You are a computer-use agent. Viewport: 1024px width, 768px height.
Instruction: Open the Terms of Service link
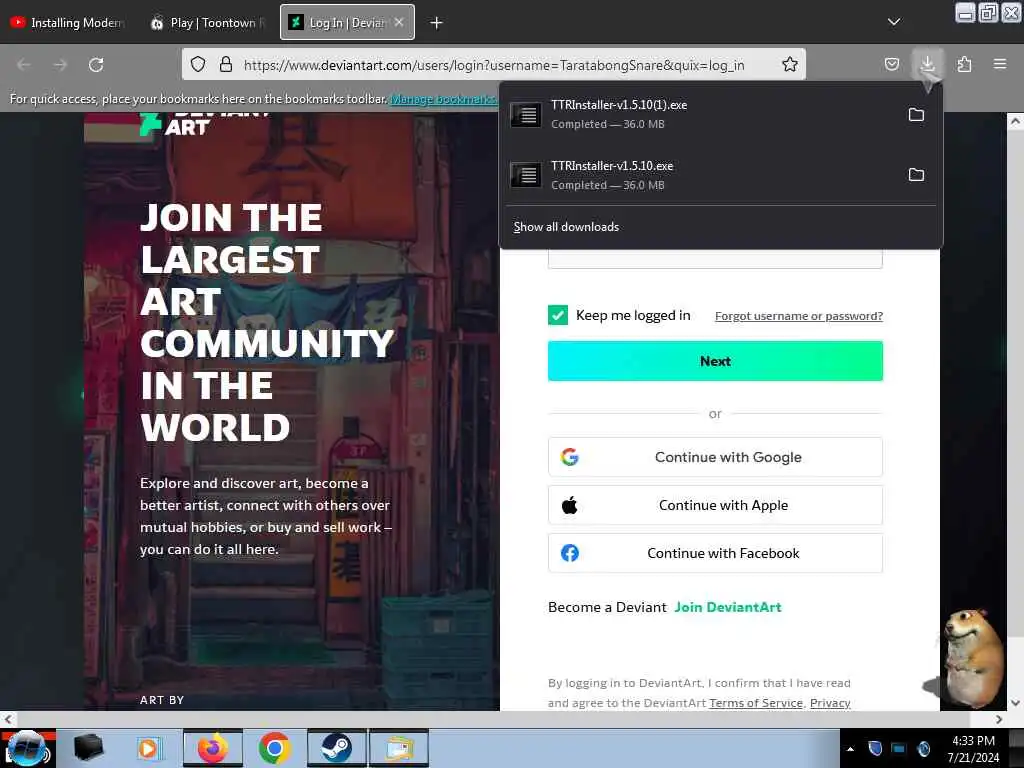coord(756,703)
